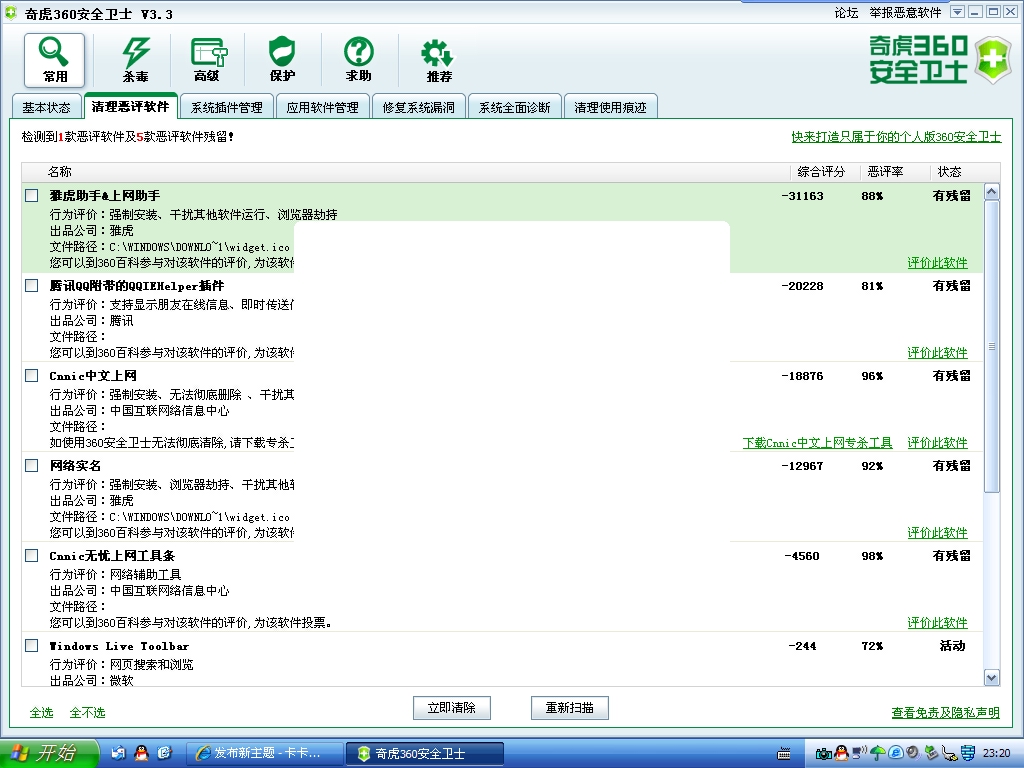Click the green umbrella tray icon

tap(878, 753)
